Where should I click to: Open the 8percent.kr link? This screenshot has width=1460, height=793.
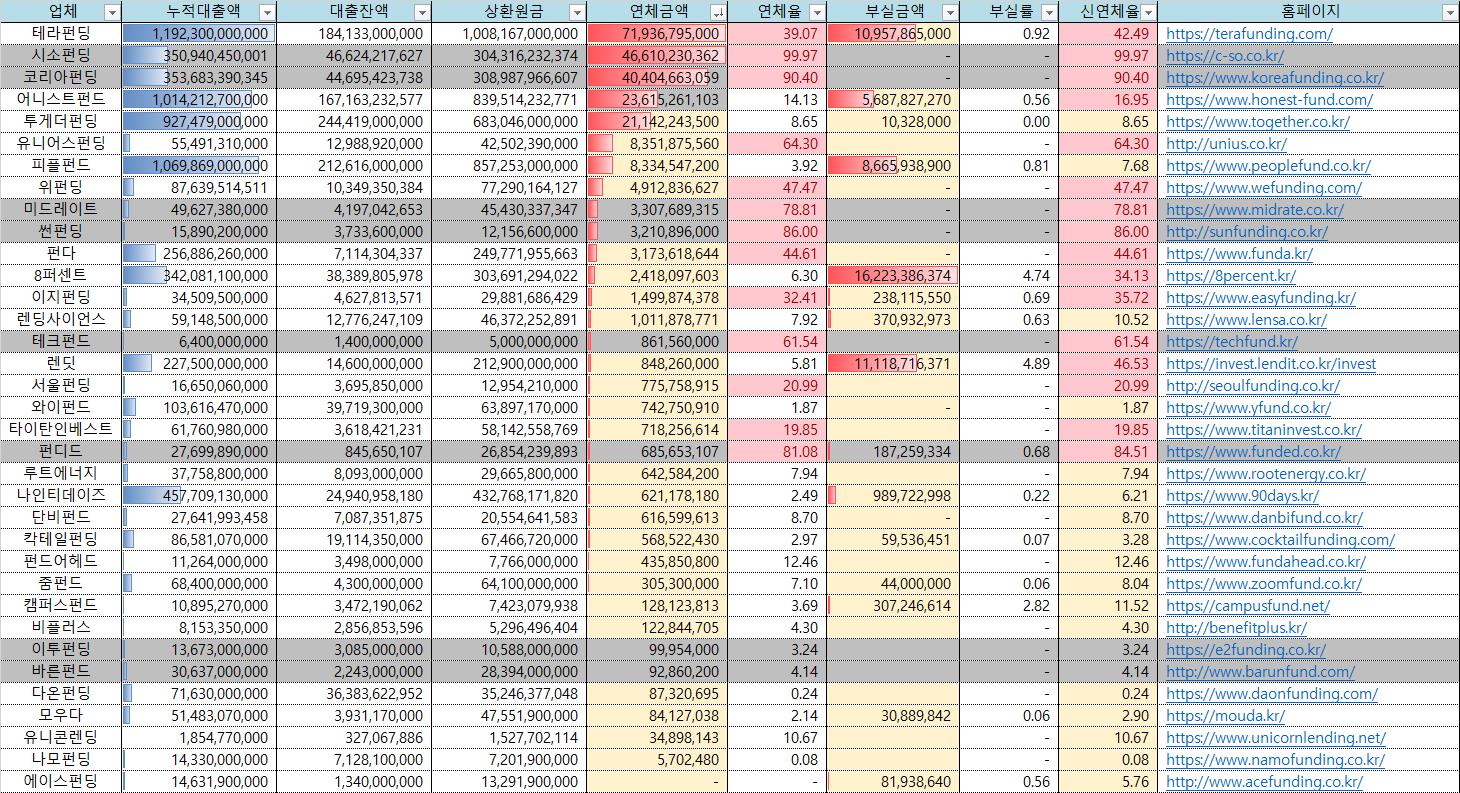pos(1231,276)
